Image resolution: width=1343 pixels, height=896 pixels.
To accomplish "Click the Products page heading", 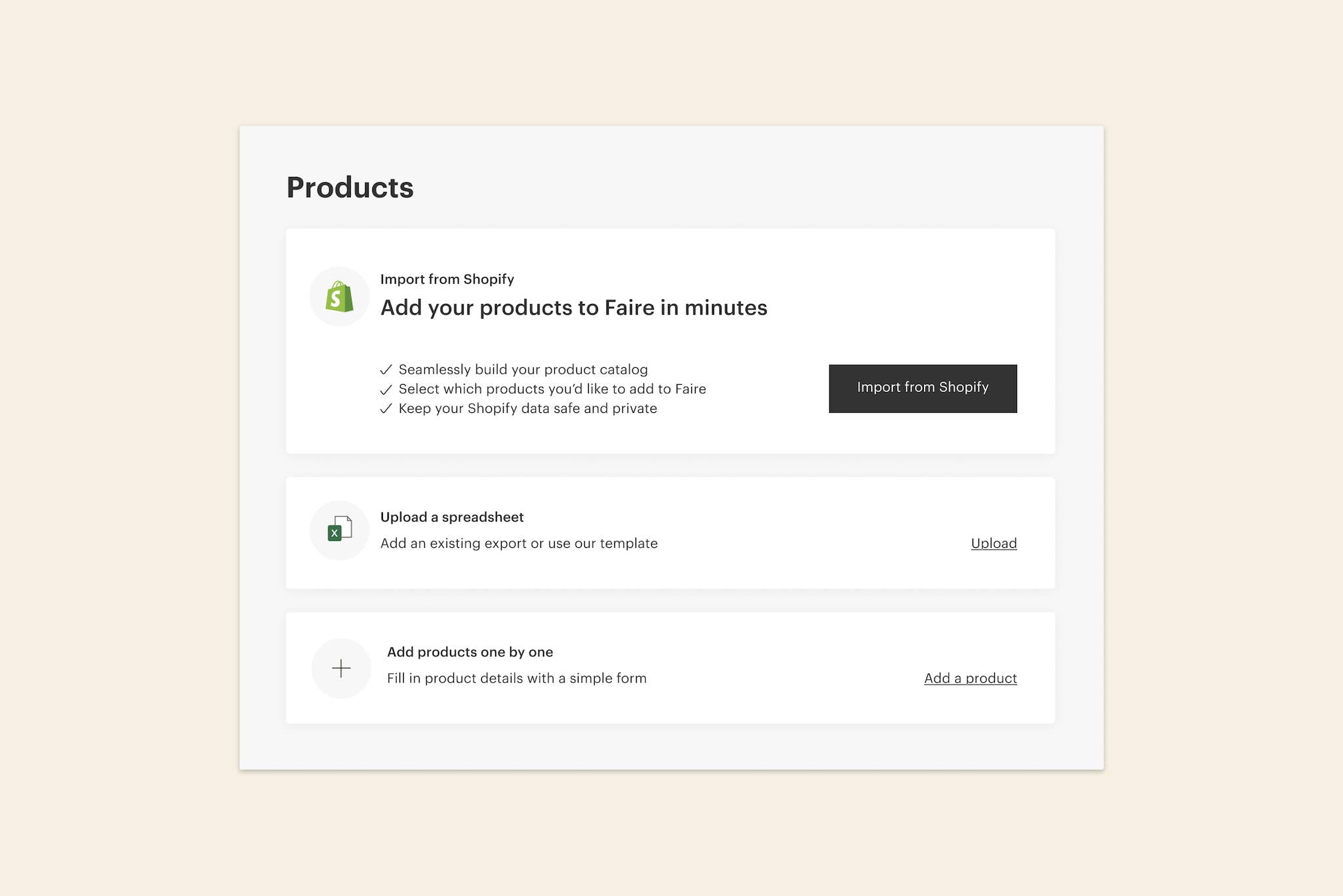I will (350, 188).
